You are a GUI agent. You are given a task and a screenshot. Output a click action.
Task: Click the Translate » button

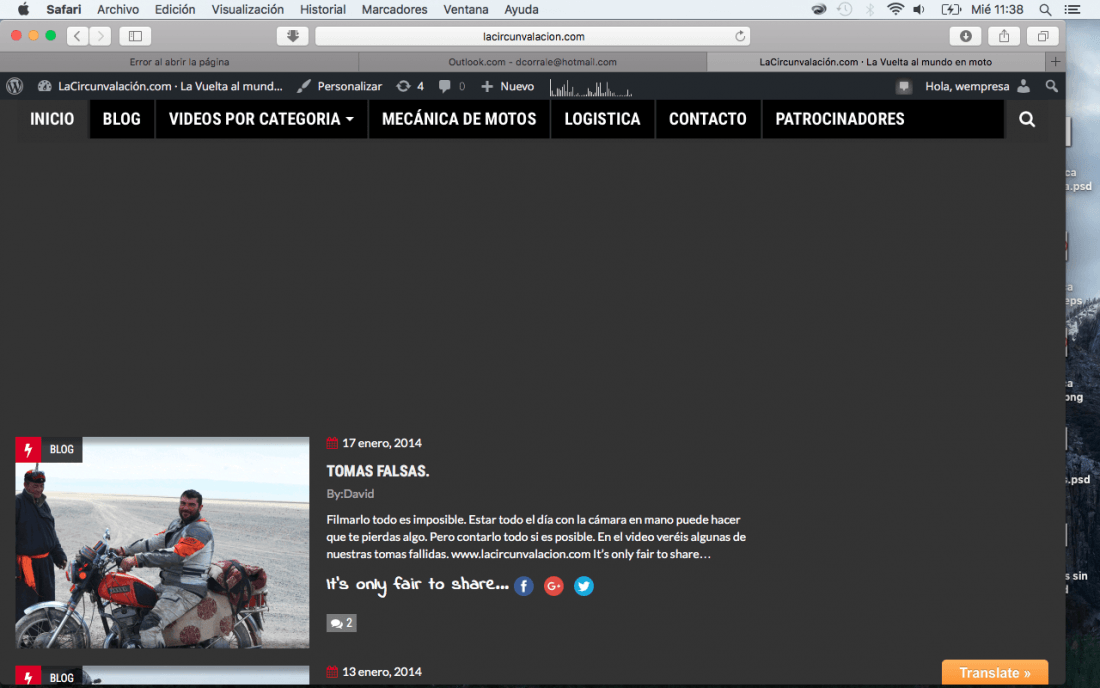(995, 673)
